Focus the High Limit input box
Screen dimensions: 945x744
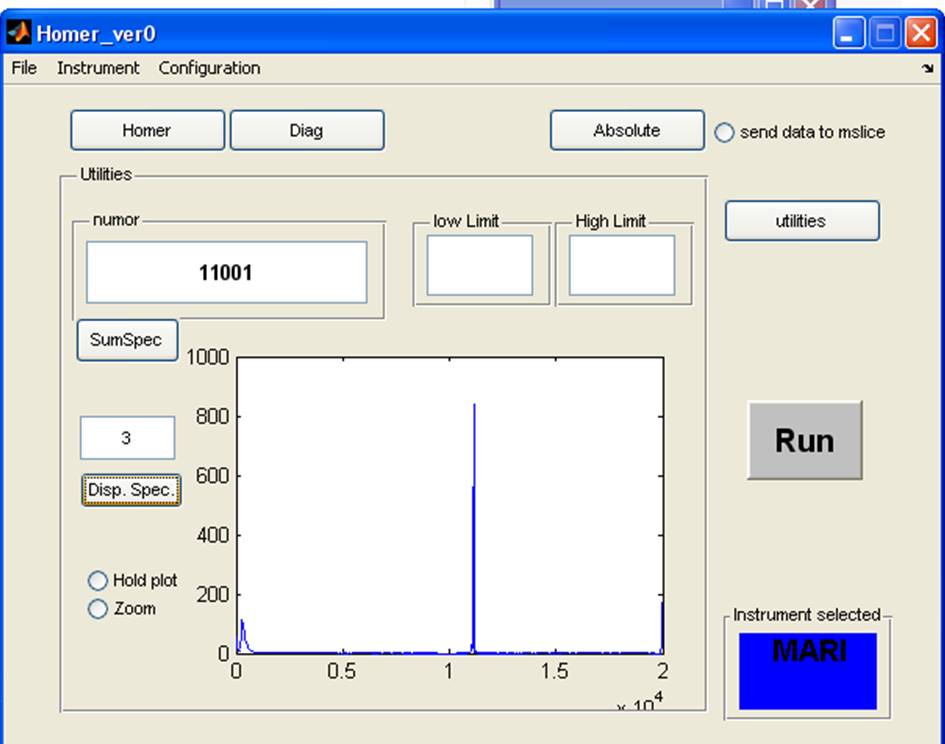click(622, 265)
